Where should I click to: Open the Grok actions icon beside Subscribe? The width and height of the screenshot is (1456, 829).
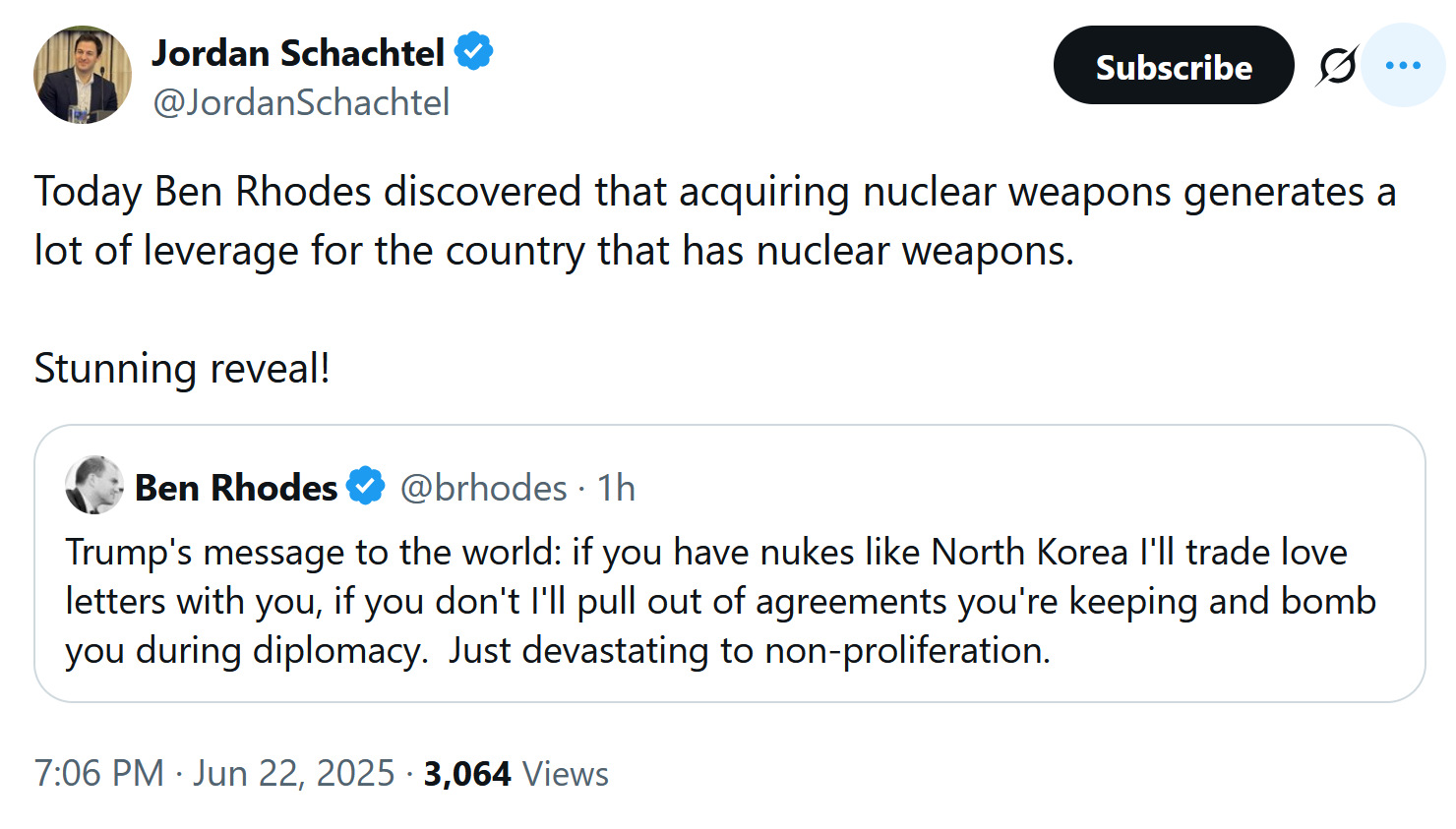pos(1336,66)
